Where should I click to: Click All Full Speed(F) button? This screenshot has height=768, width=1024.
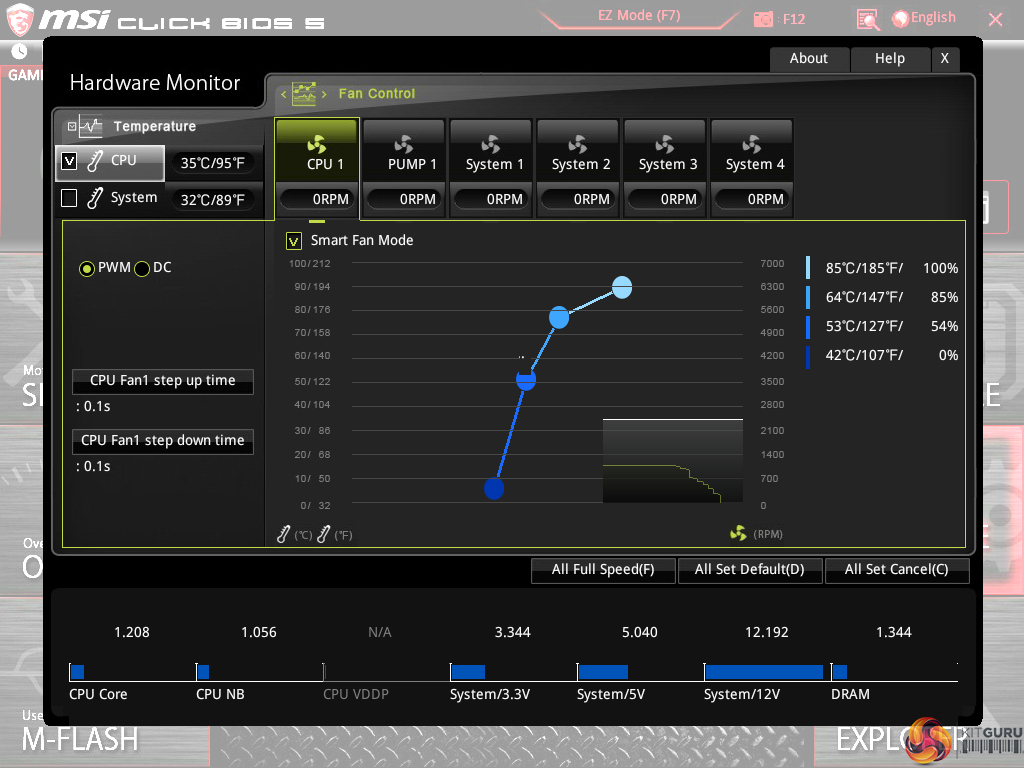click(x=603, y=569)
